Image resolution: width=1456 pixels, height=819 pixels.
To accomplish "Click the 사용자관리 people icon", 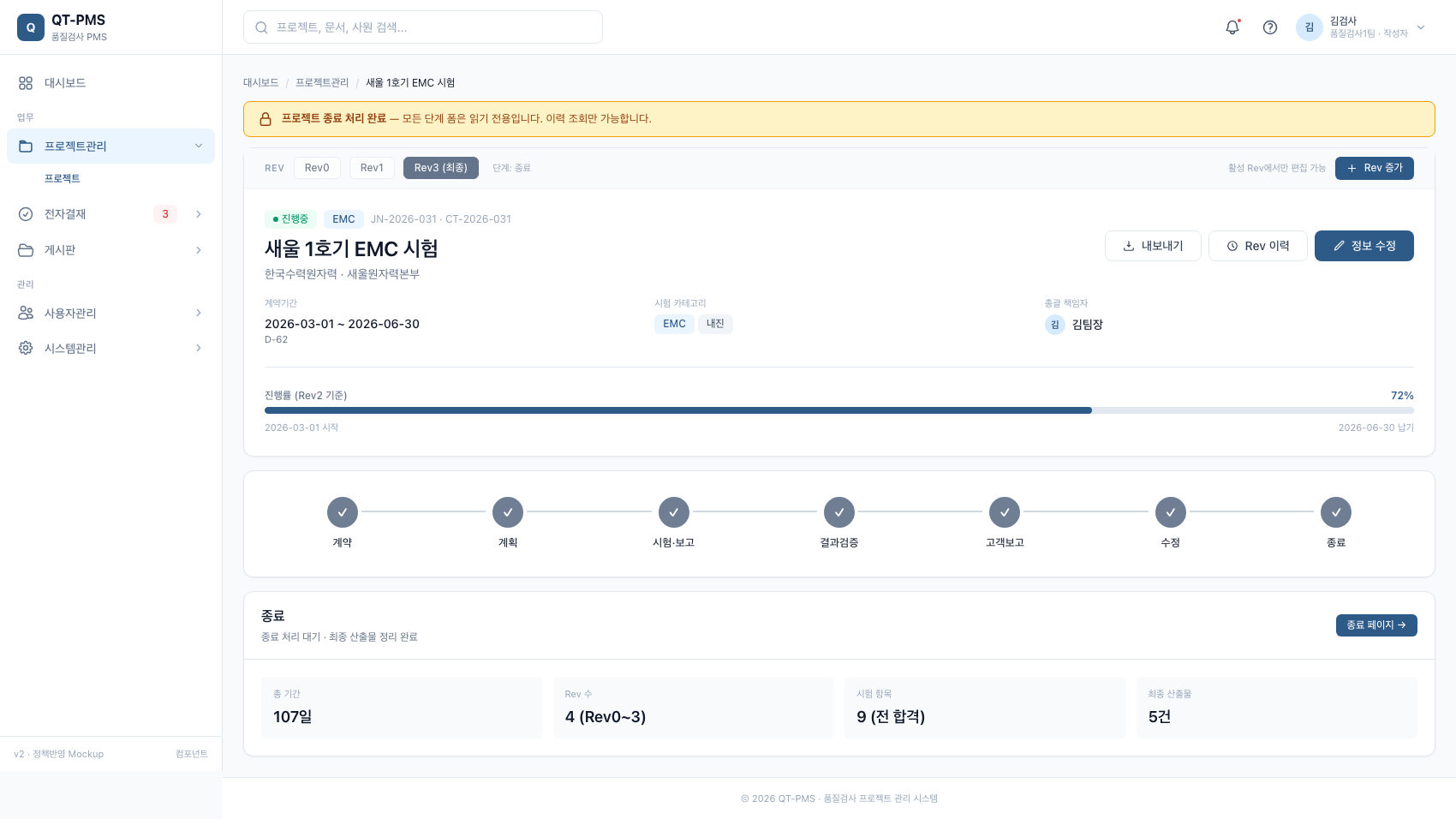I will [26, 314].
